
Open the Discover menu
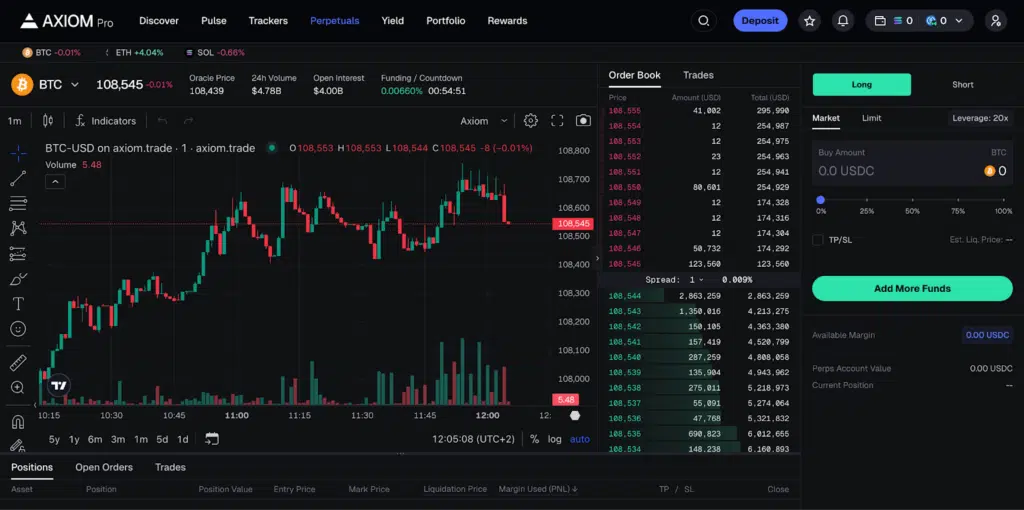159,21
